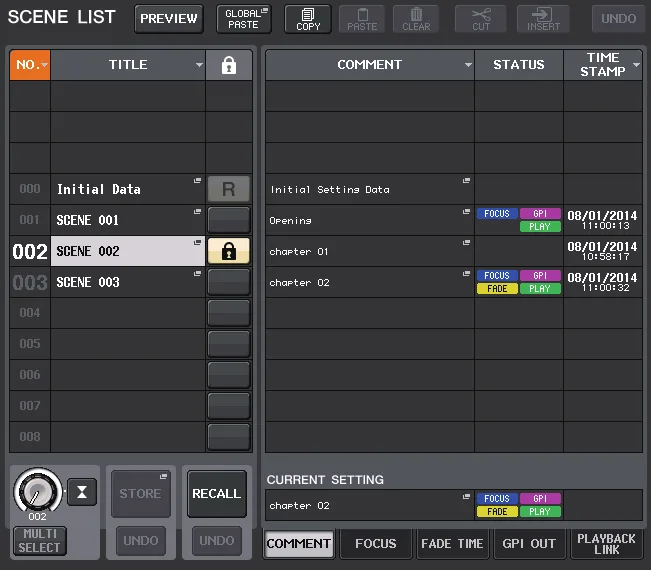
Task: Click the Copy icon button
Action: coord(308,19)
